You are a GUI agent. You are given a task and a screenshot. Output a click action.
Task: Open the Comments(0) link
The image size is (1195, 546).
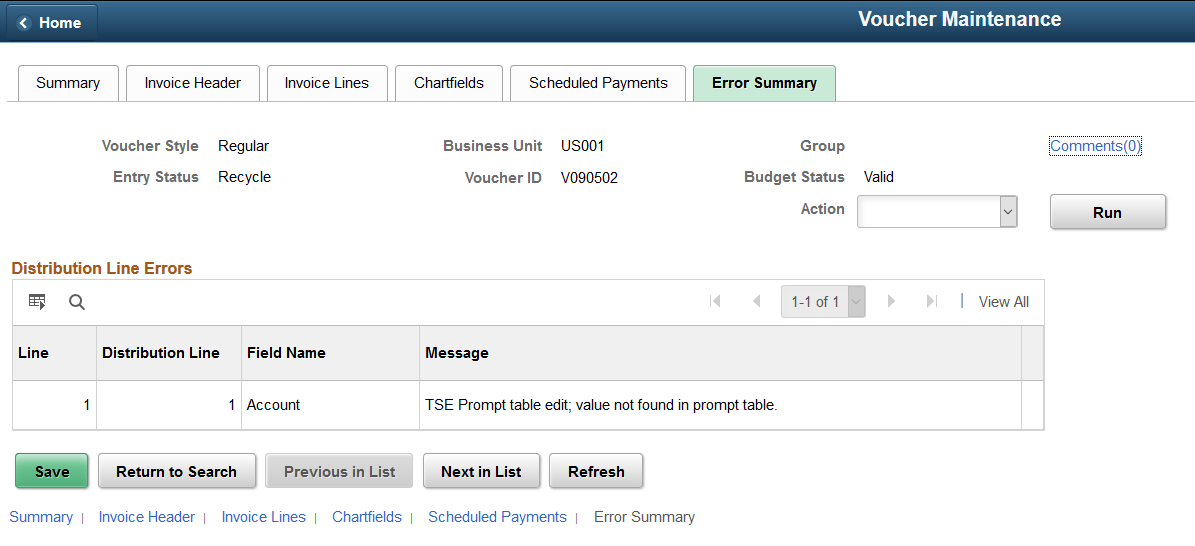coord(1095,146)
